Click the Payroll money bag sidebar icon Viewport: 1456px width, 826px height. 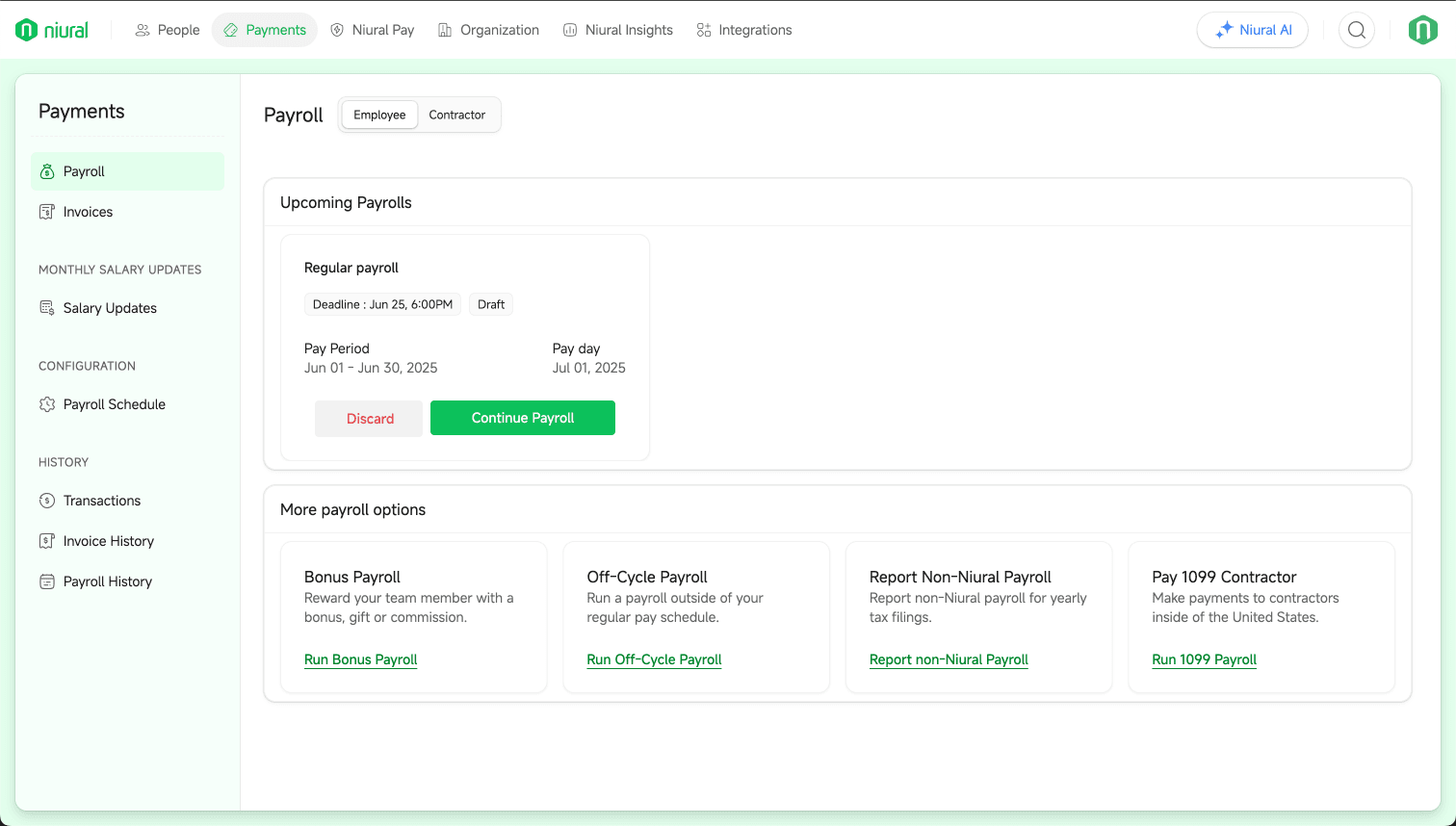point(47,171)
